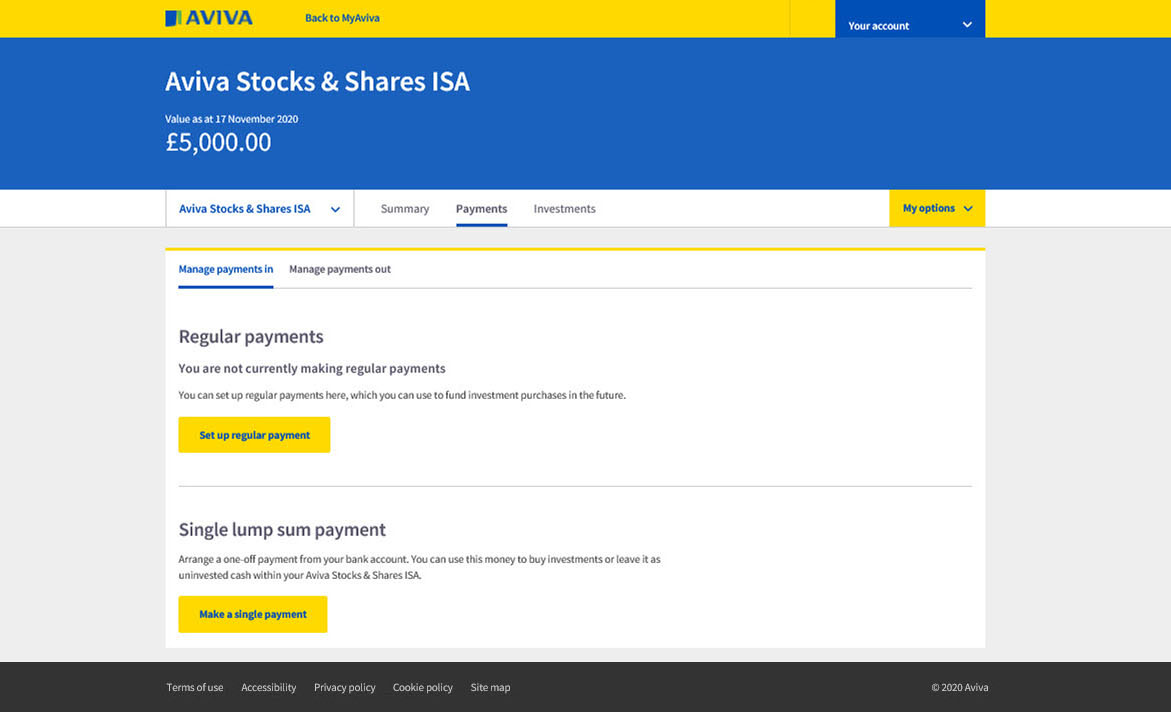Viewport: 1171px width, 712px height.
Task: Click the £5,000.00 account value
Action: point(218,142)
